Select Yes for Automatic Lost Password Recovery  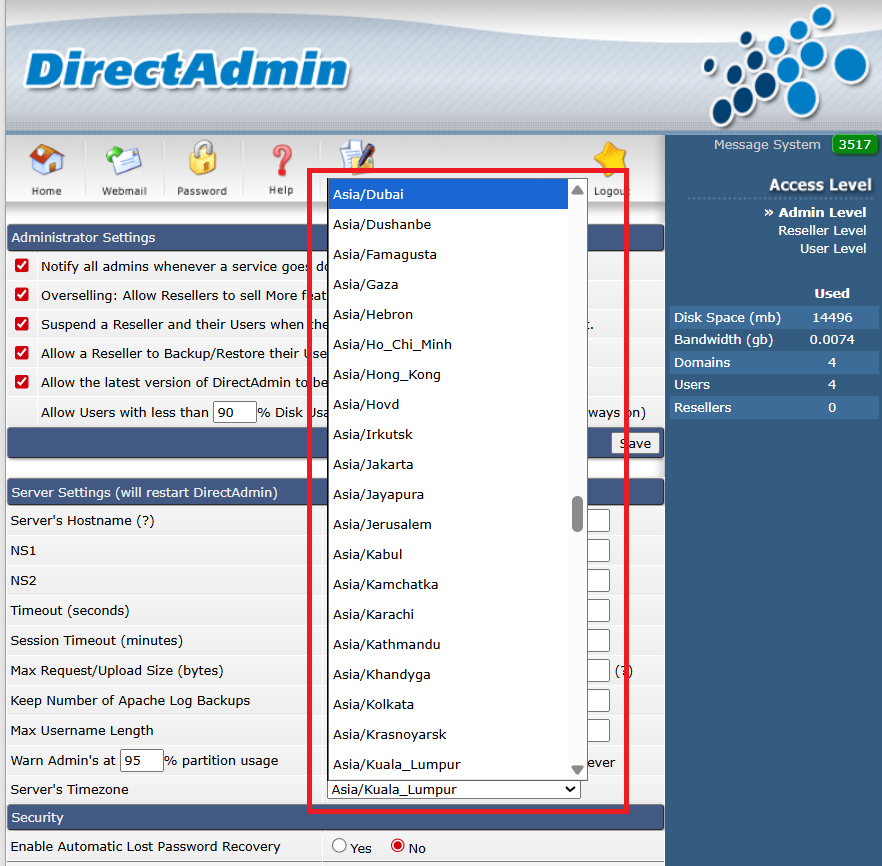pyautogui.click(x=339, y=845)
